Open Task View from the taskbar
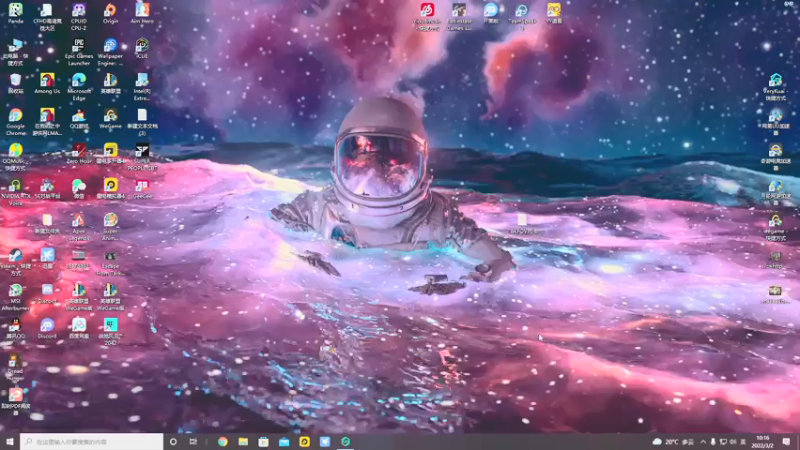Screen dimensions: 800x450 [x=193, y=441]
